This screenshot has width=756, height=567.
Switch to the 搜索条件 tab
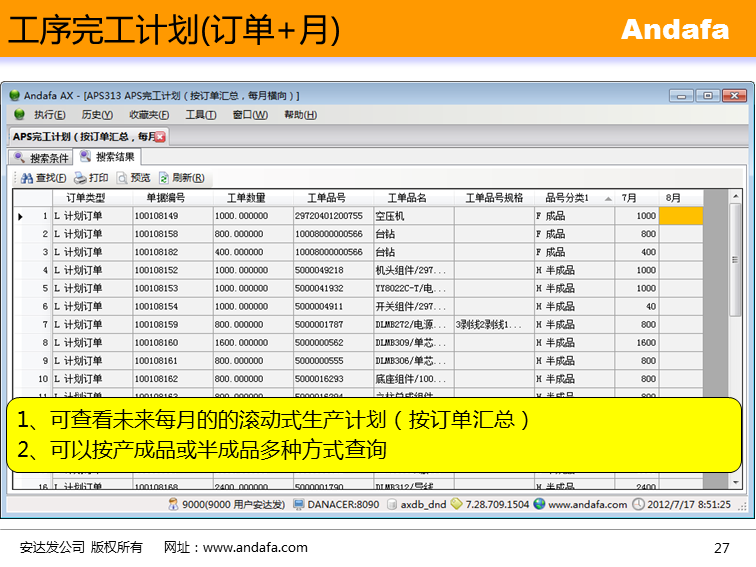coord(41,157)
